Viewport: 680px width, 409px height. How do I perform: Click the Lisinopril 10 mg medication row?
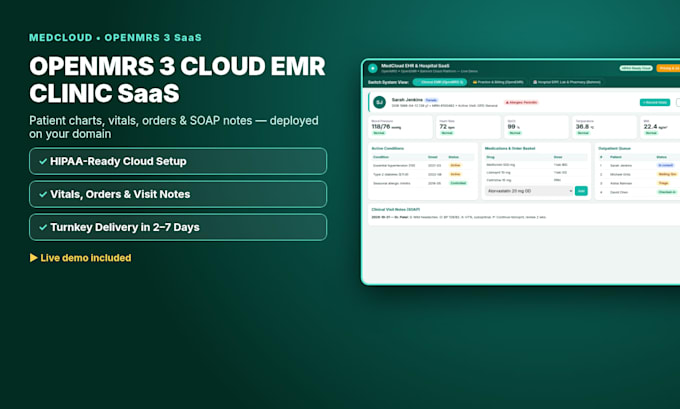(x=536, y=173)
